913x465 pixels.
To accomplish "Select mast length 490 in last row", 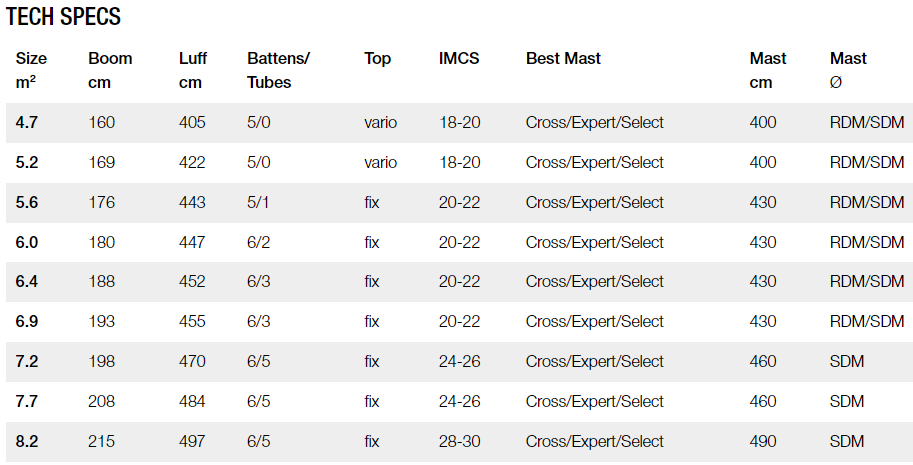I will (x=763, y=442).
